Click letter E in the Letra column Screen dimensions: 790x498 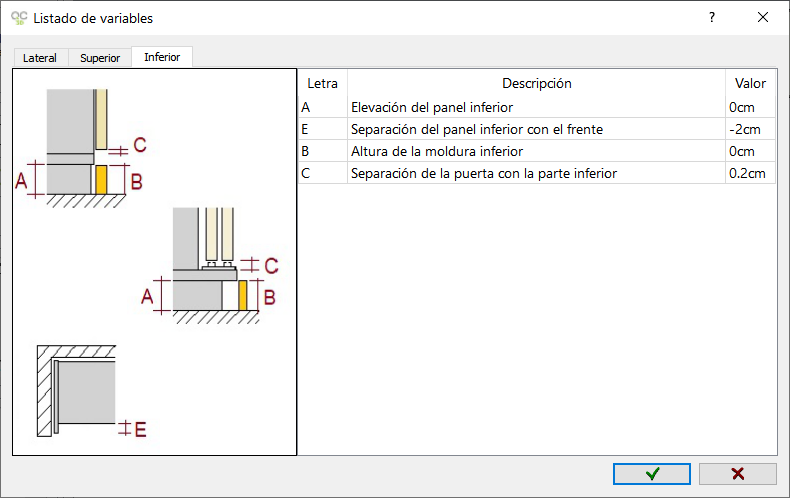tap(322, 130)
